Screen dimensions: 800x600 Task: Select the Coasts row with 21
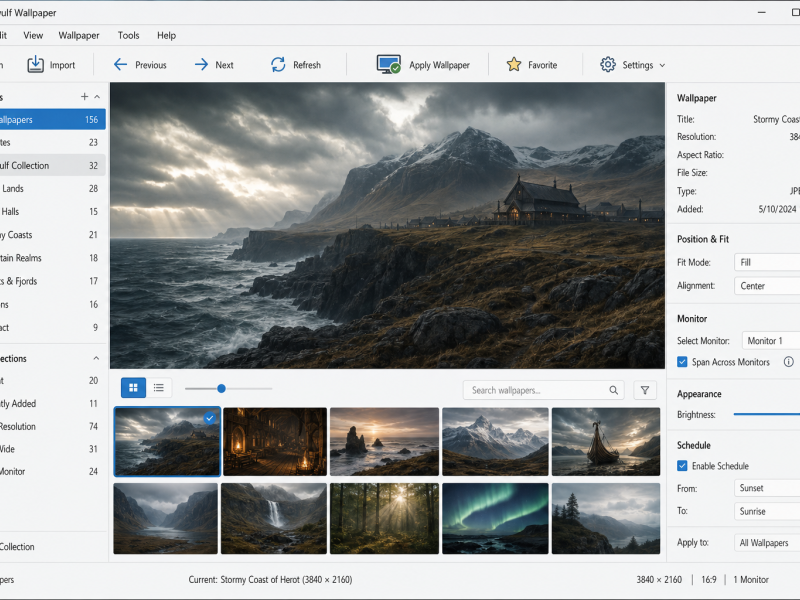(52, 235)
